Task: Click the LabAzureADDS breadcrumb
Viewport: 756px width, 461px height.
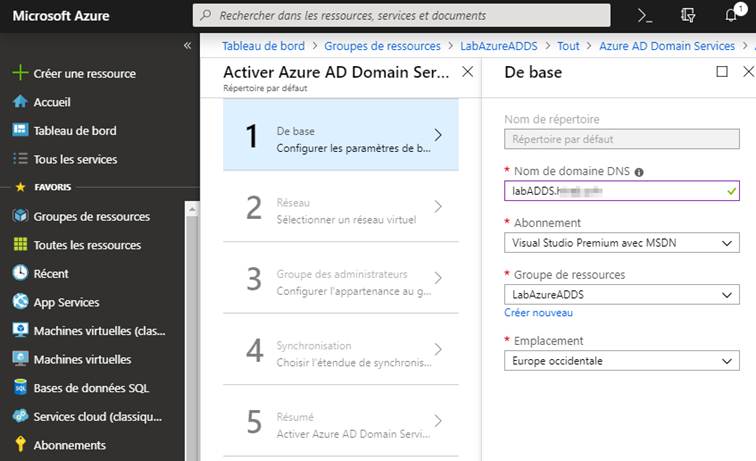Action: pos(499,46)
